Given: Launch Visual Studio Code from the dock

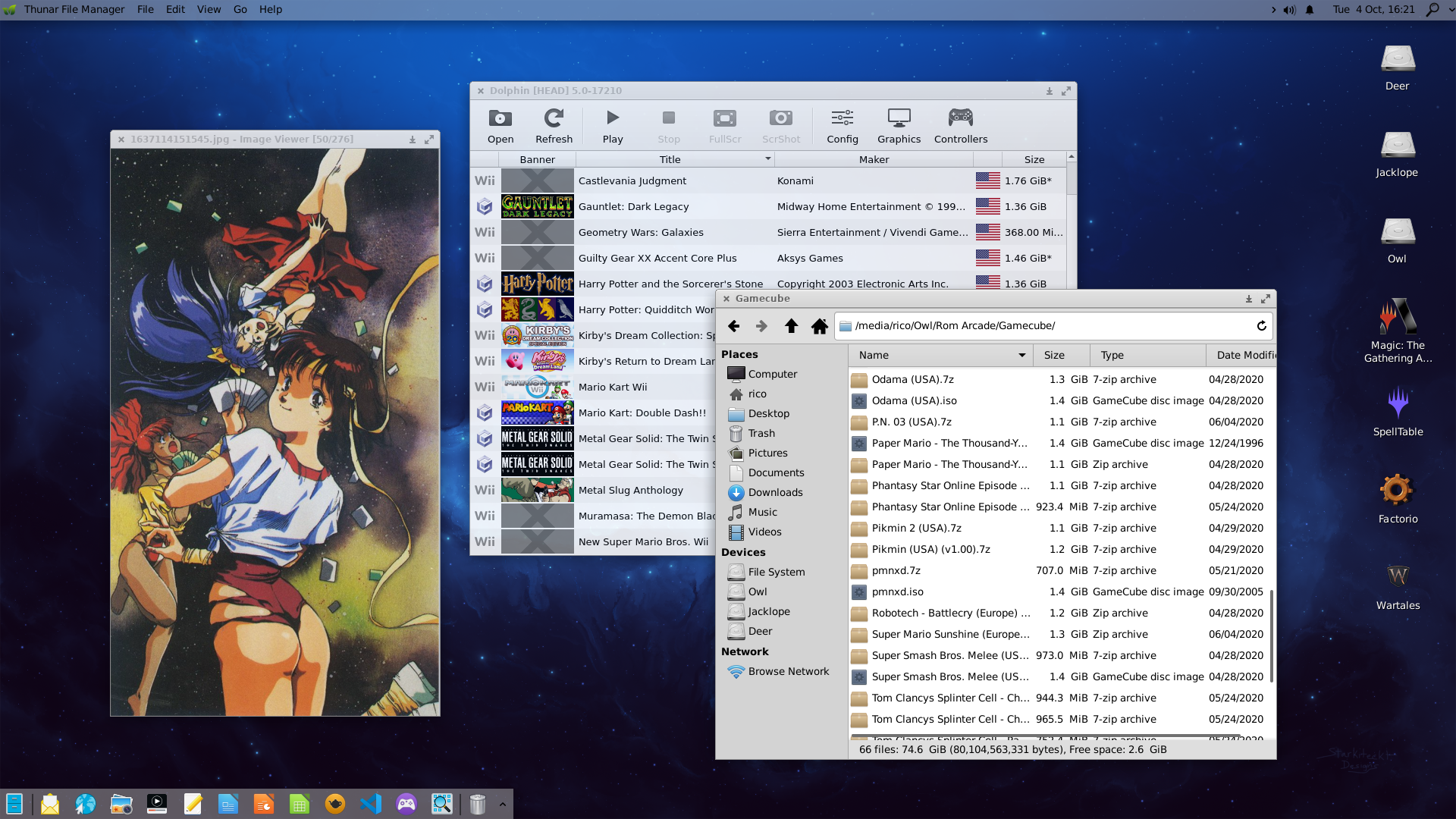Looking at the screenshot, I should pyautogui.click(x=371, y=803).
